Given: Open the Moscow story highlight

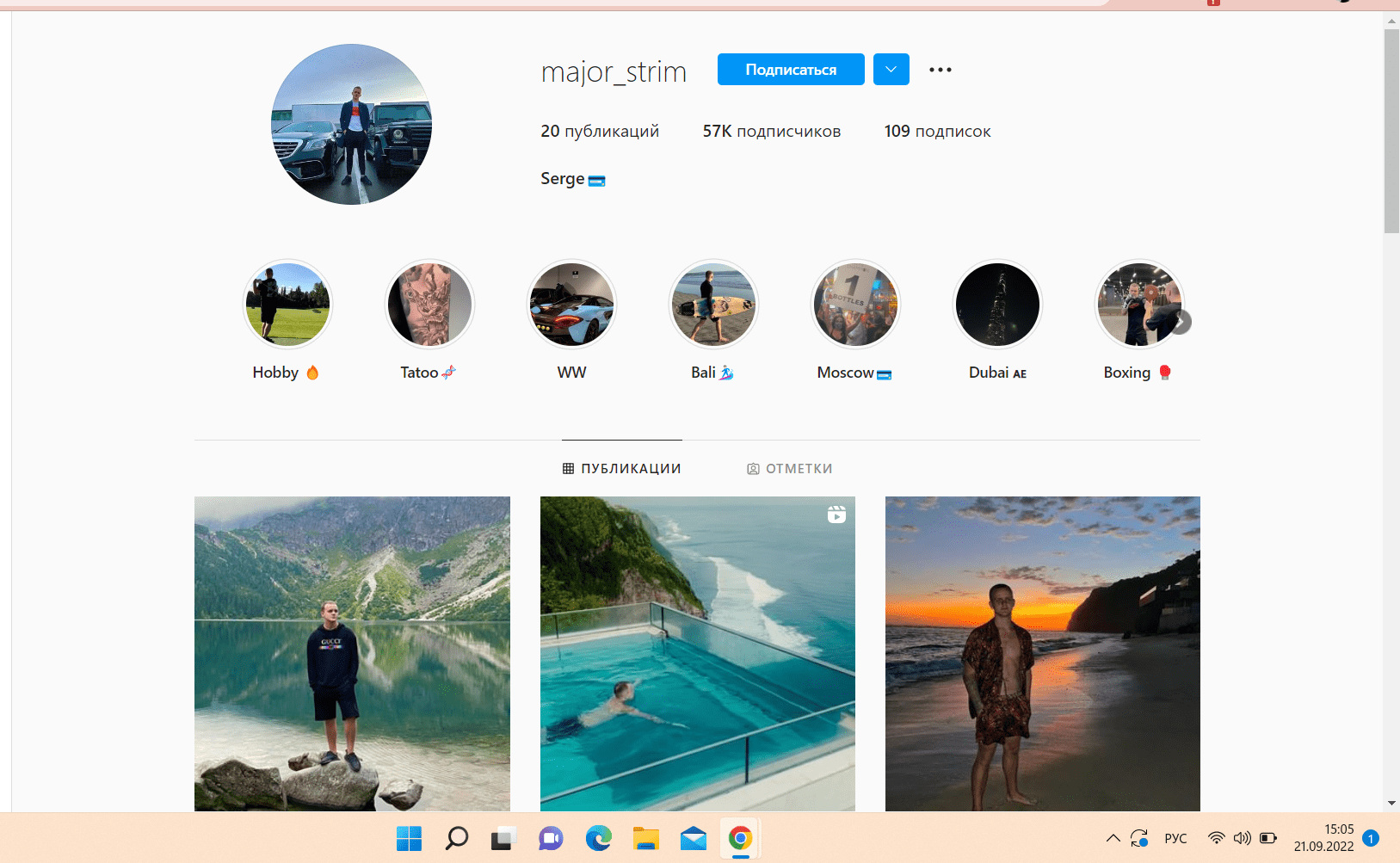Looking at the screenshot, I should pyautogui.click(x=855, y=305).
